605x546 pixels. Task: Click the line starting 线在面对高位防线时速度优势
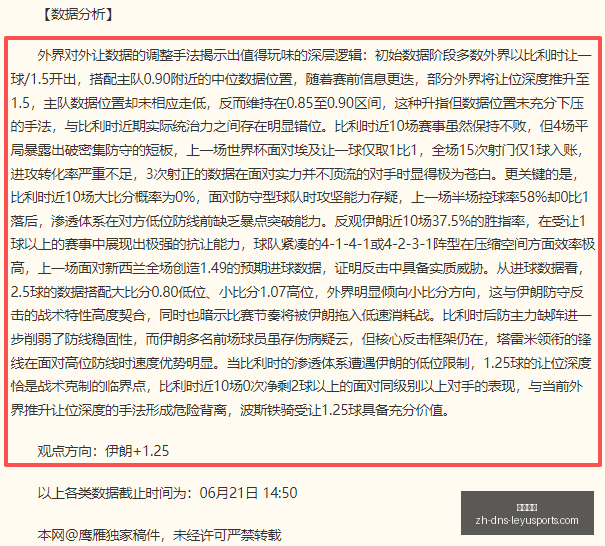point(301,363)
